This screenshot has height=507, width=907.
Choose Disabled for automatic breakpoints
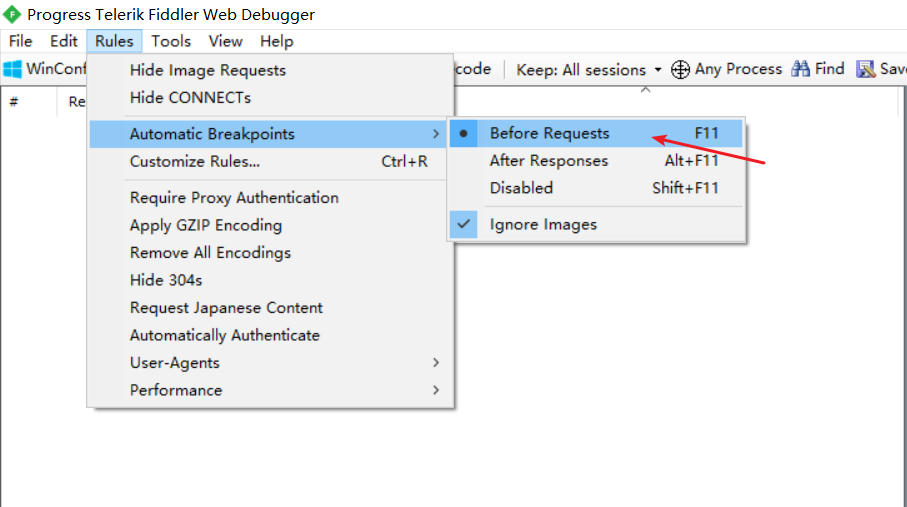521,188
